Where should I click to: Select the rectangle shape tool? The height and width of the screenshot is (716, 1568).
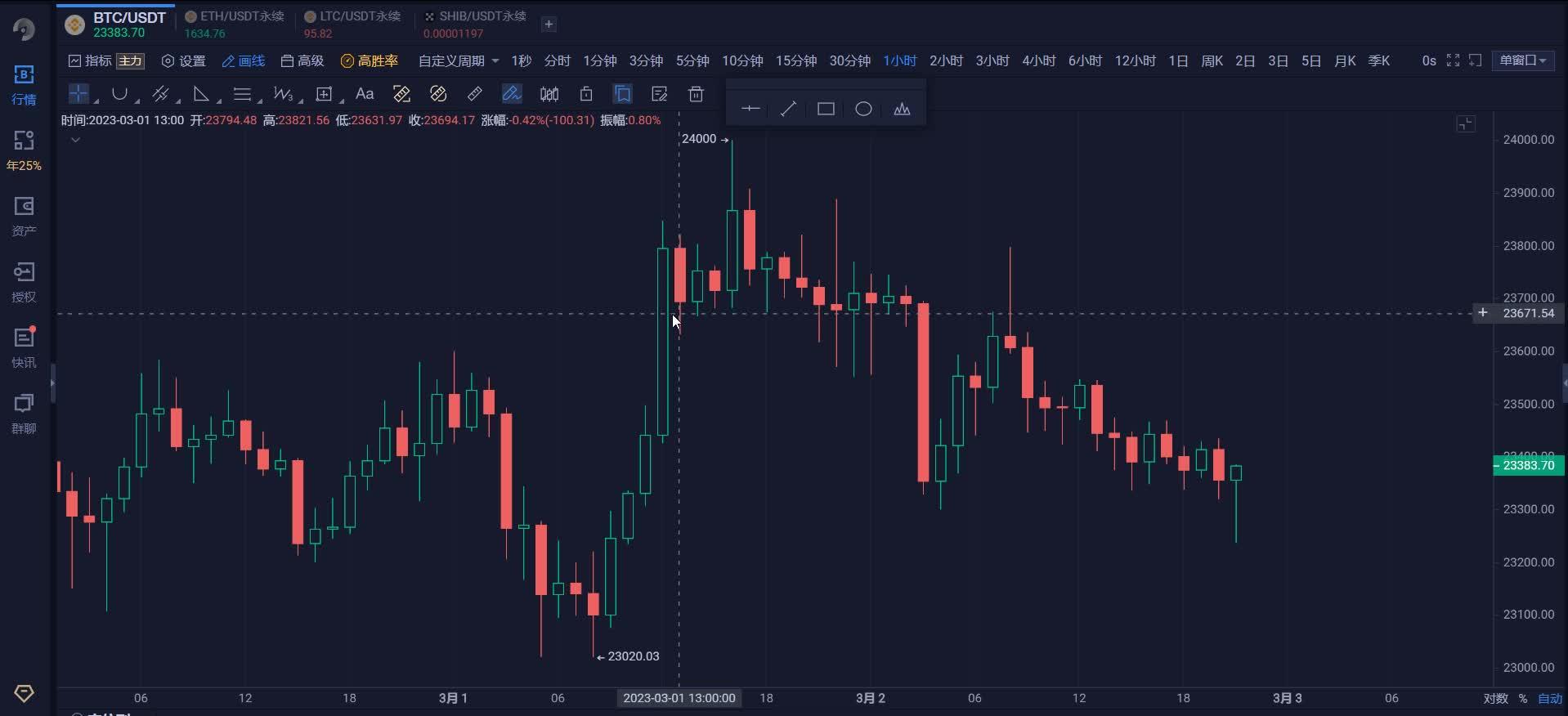point(826,109)
